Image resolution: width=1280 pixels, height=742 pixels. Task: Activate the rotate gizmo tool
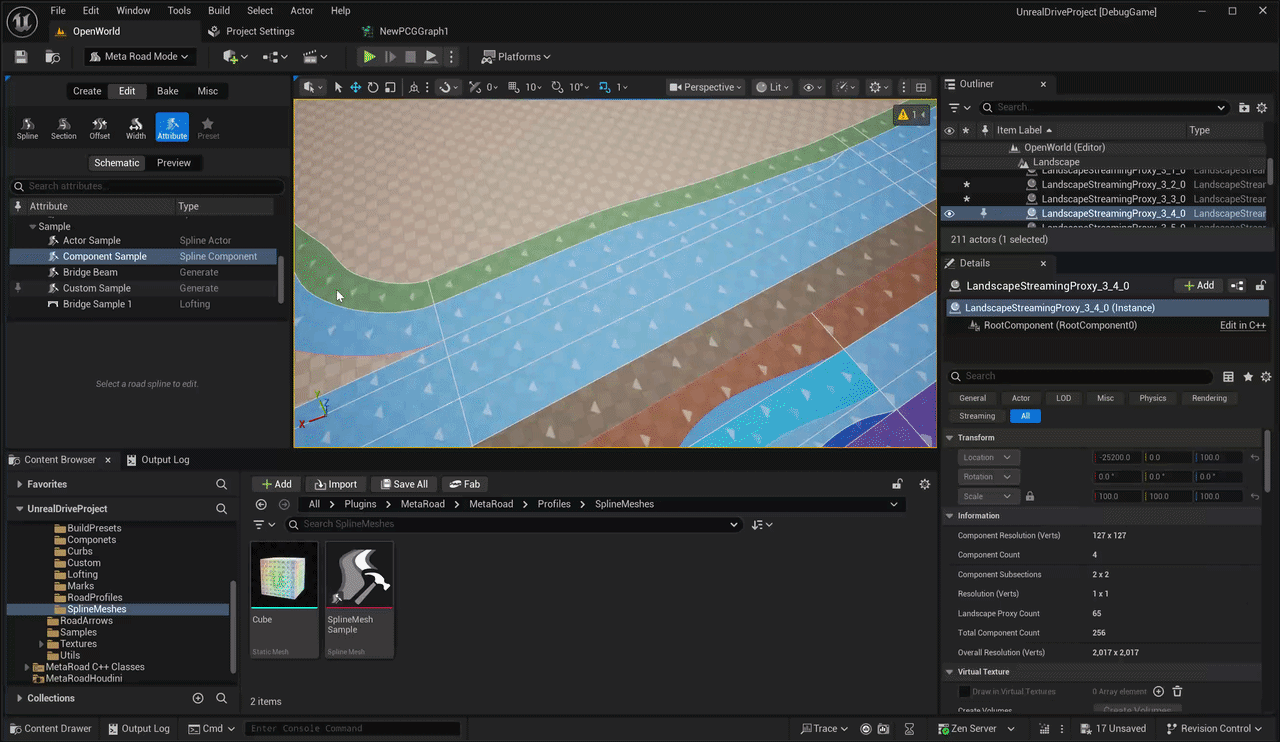tap(373, 87)
